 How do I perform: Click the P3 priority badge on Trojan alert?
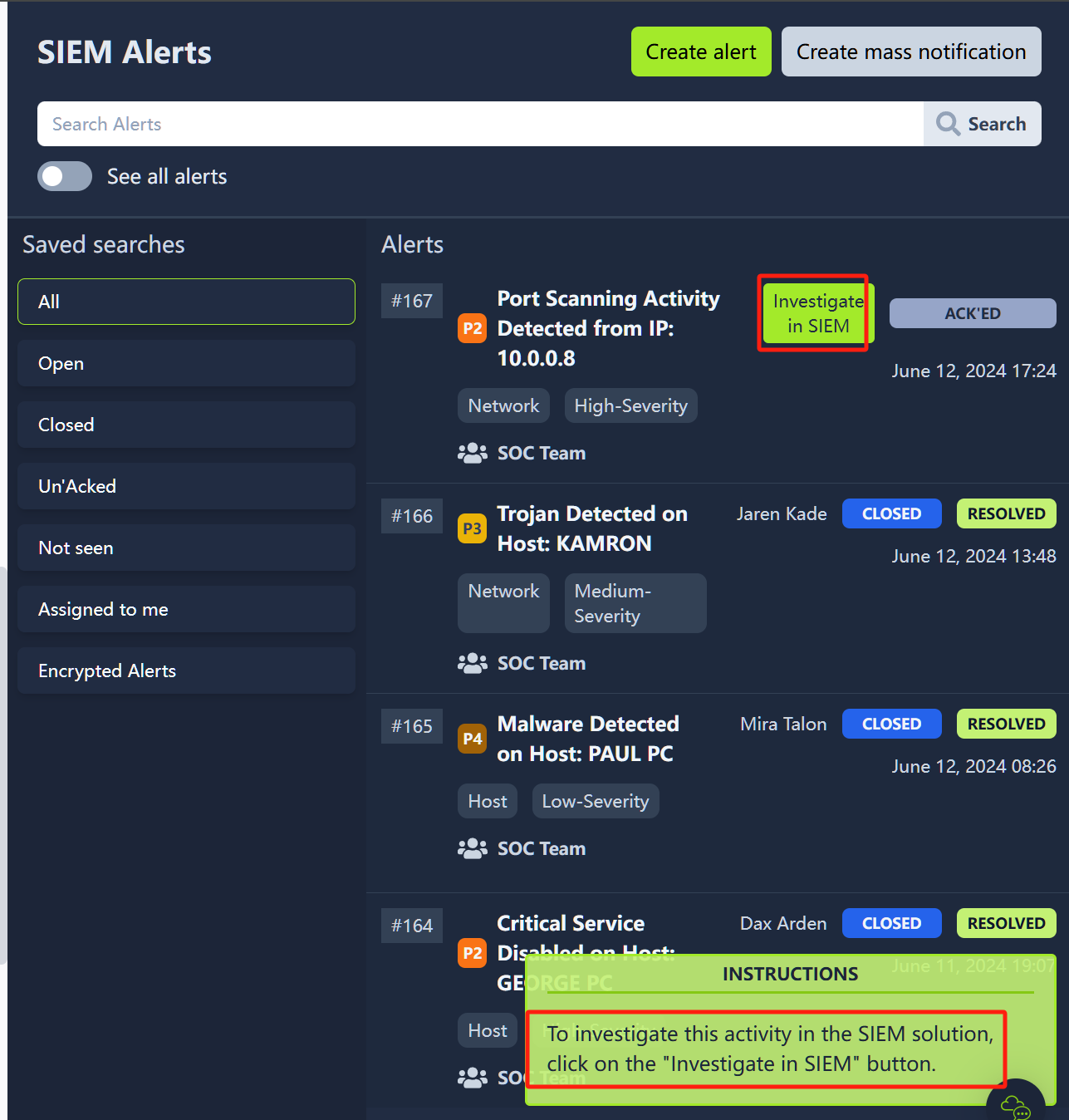point(472,528)
